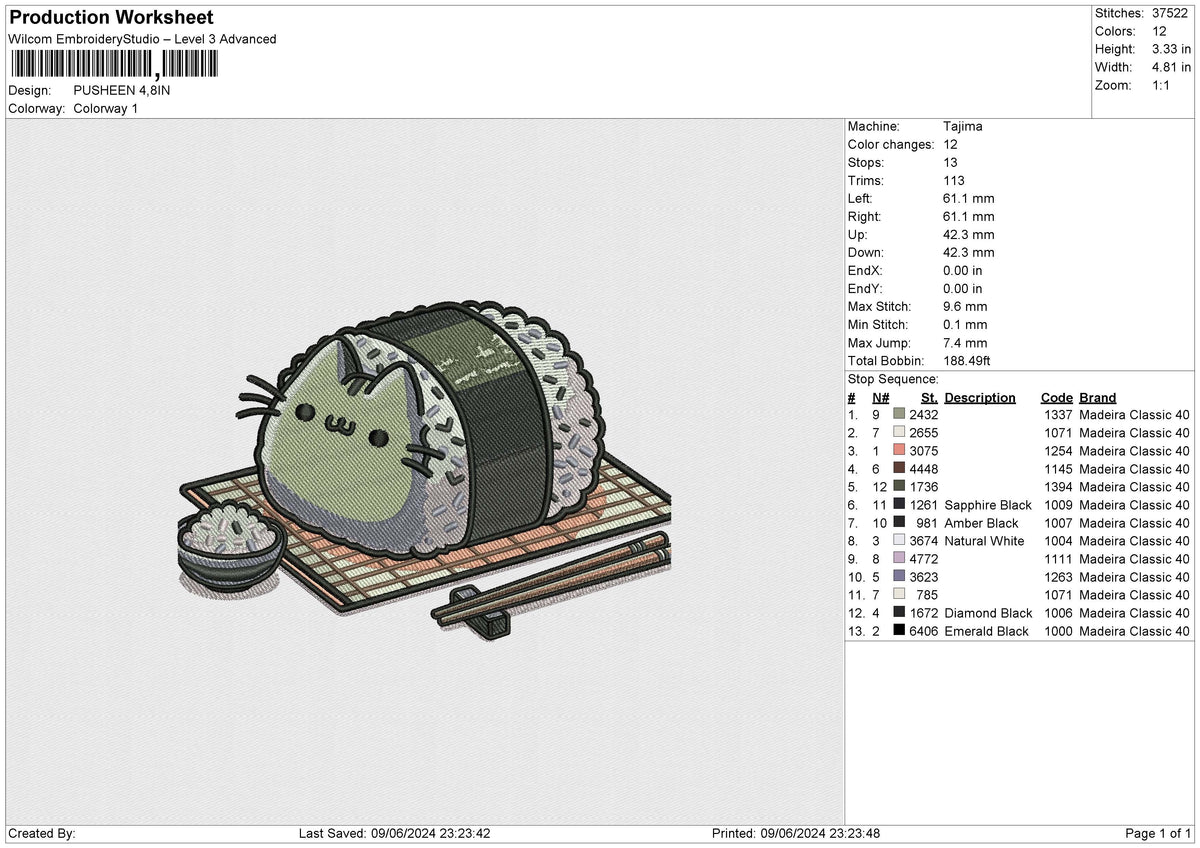Select the 'Description' column header

click(980, 398)
